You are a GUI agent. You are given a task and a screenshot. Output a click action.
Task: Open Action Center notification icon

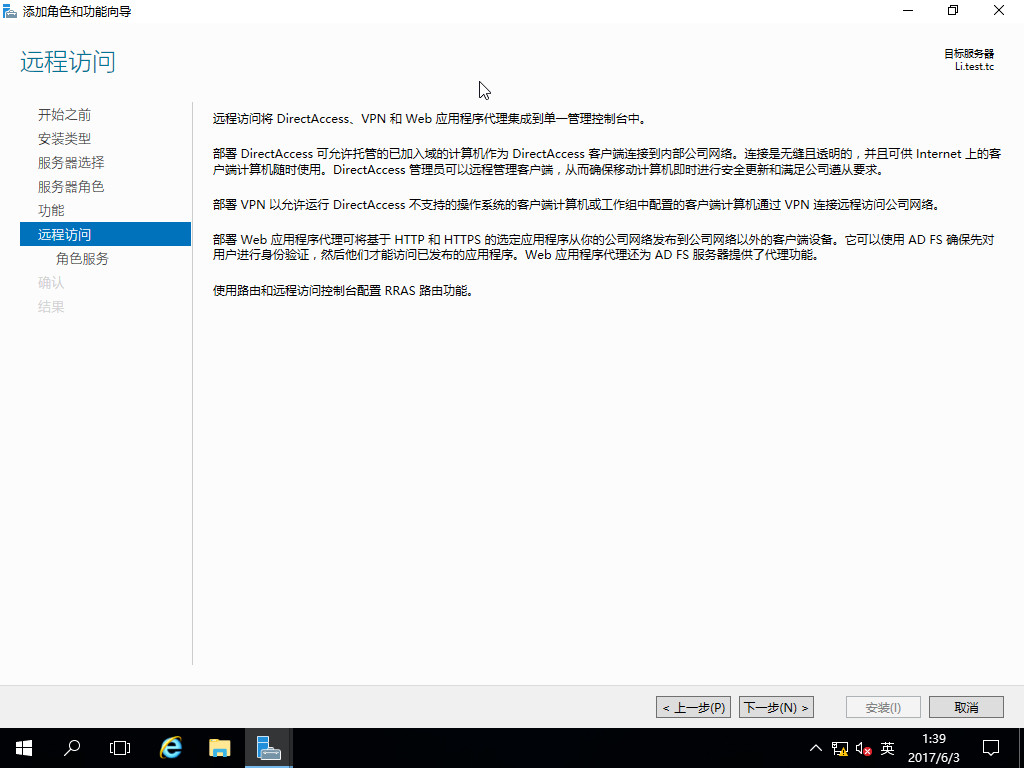pos(991,748)
